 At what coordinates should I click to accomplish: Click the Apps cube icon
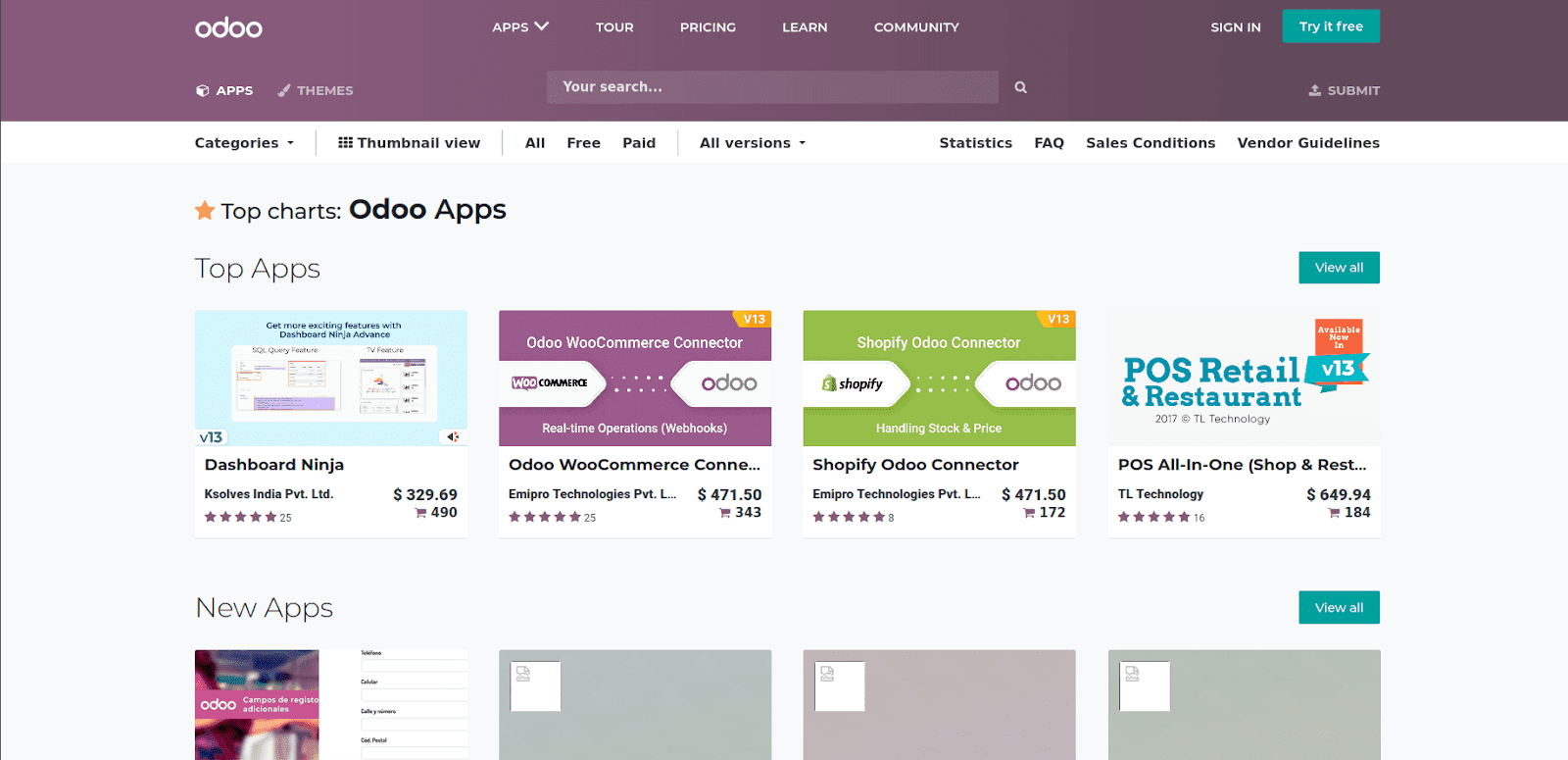pos(203,90)
